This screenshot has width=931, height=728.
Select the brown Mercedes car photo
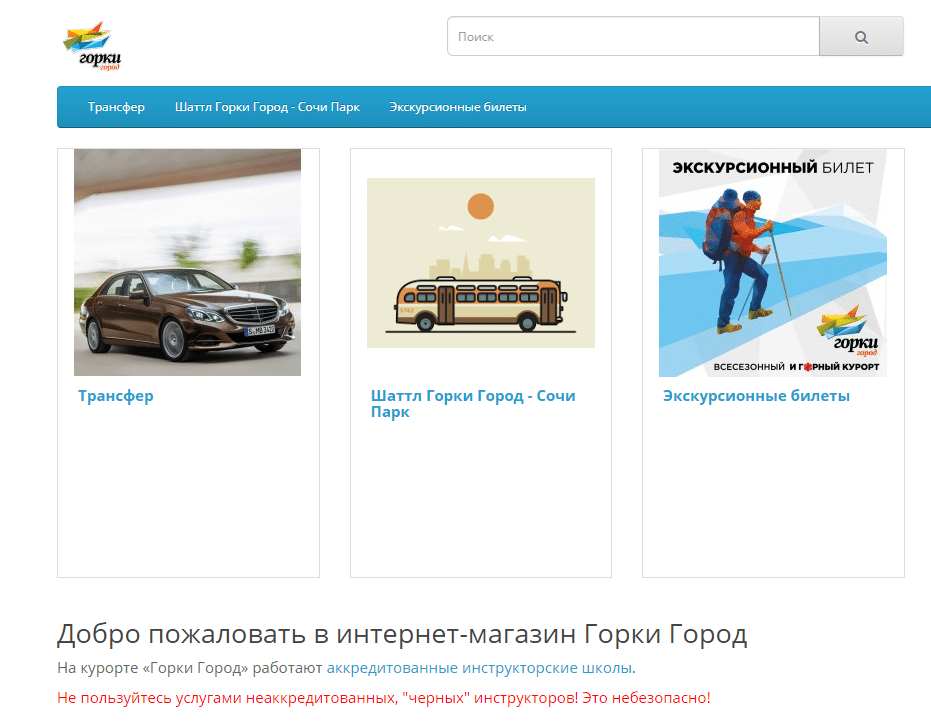click(187, 262)
